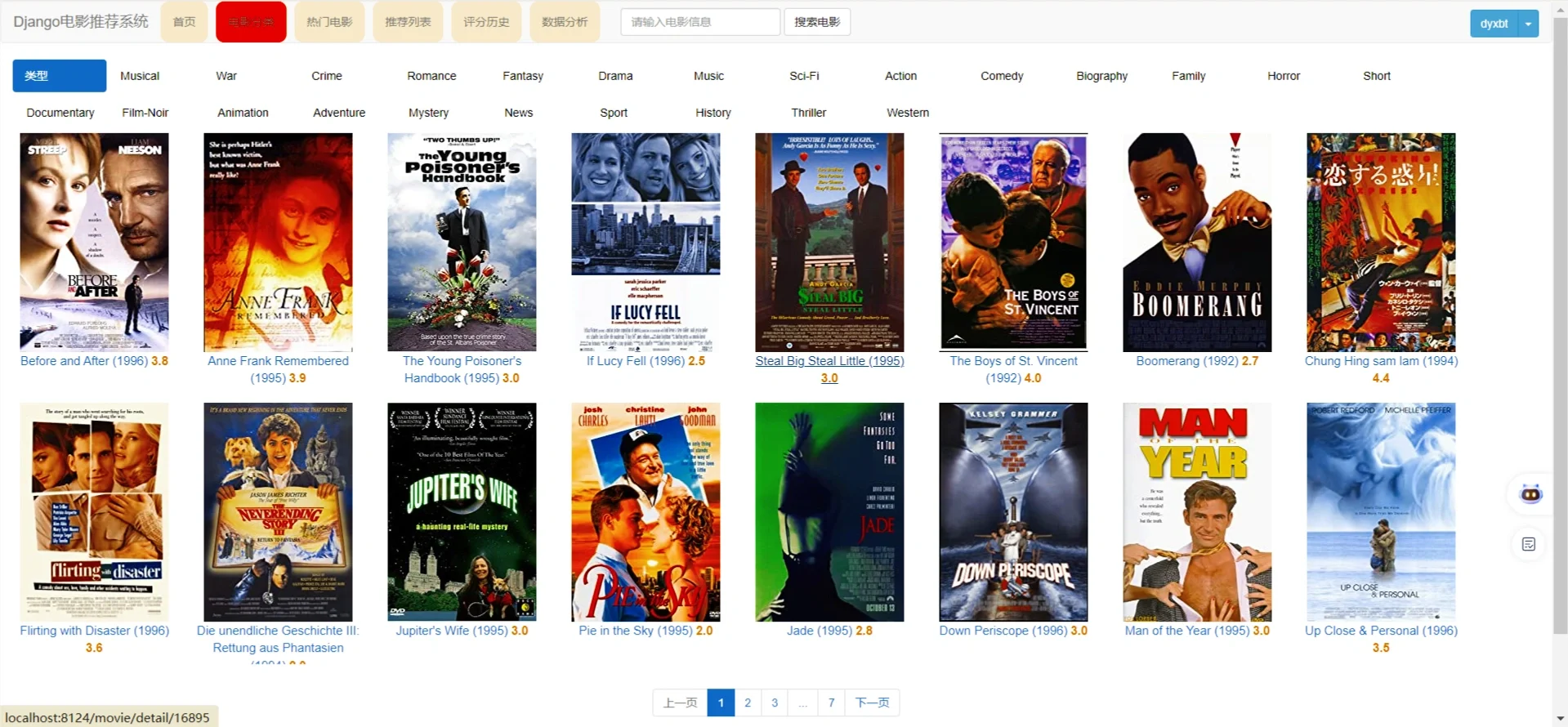
Task: Filter by Sci-Fi genre
Action: coord(804,76)
